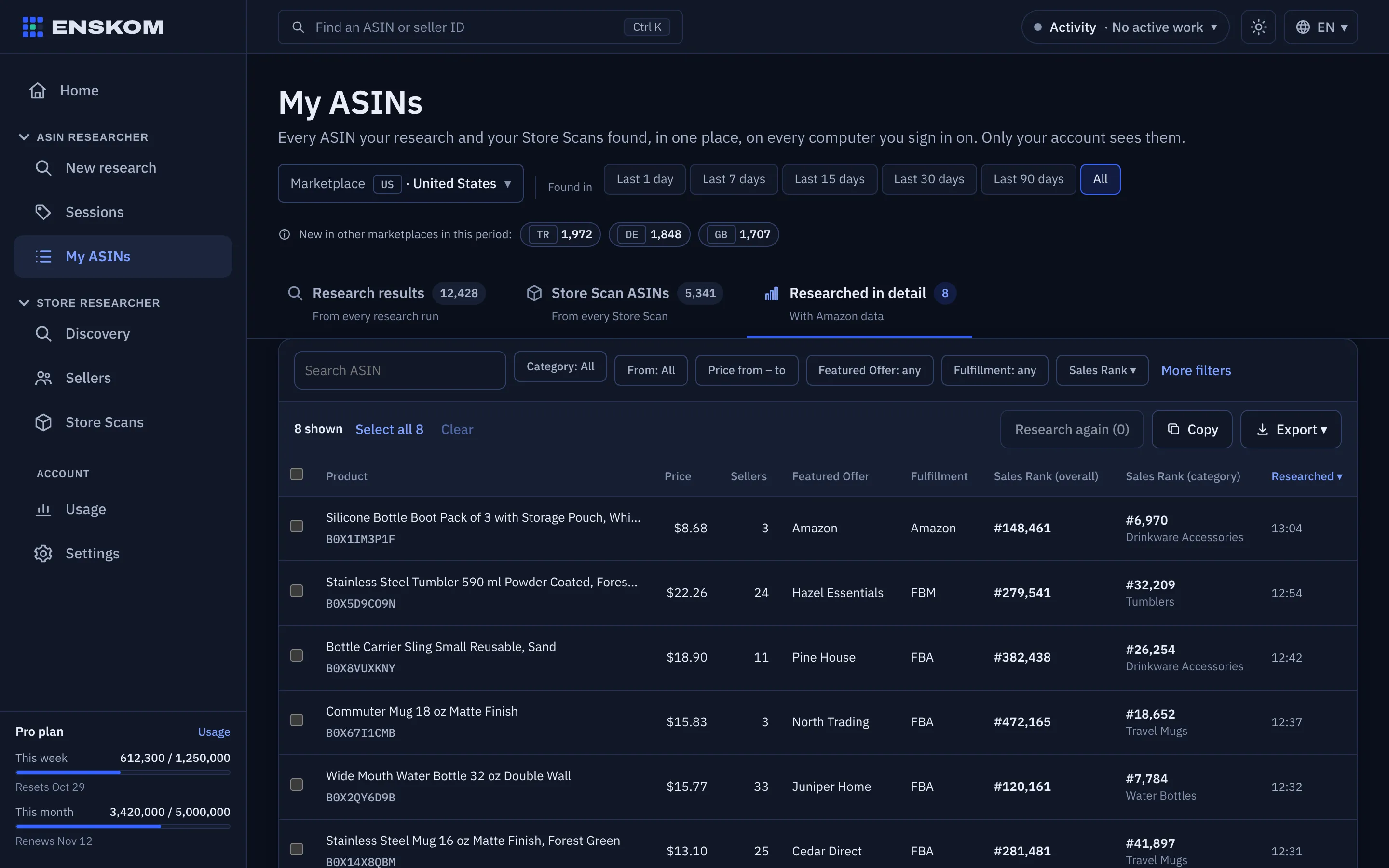Click the My ASINs list icon
Viewport: 1389px width, 868px height.
click(43, 257)
